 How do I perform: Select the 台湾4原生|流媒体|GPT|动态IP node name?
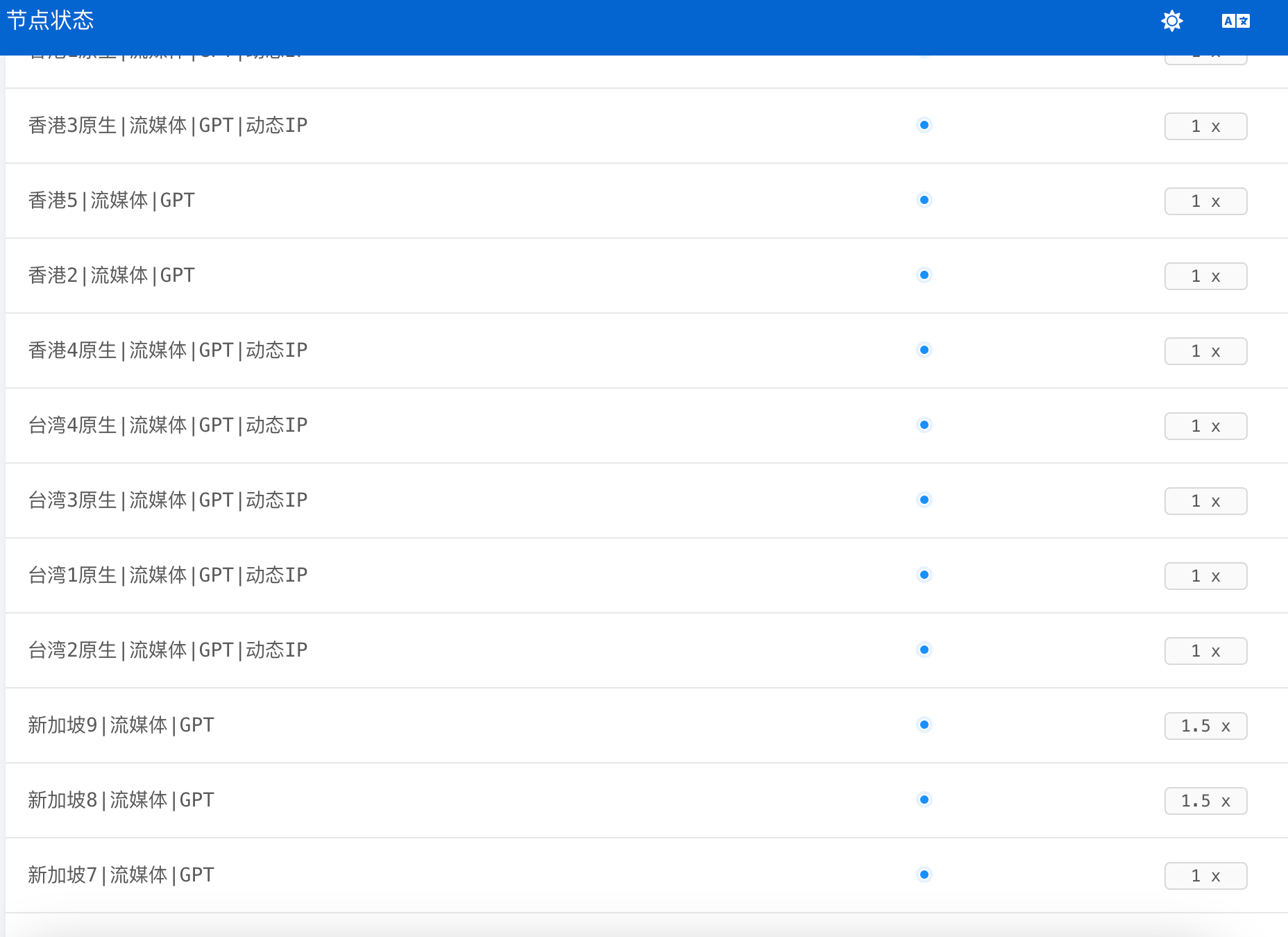coord(168,425)
